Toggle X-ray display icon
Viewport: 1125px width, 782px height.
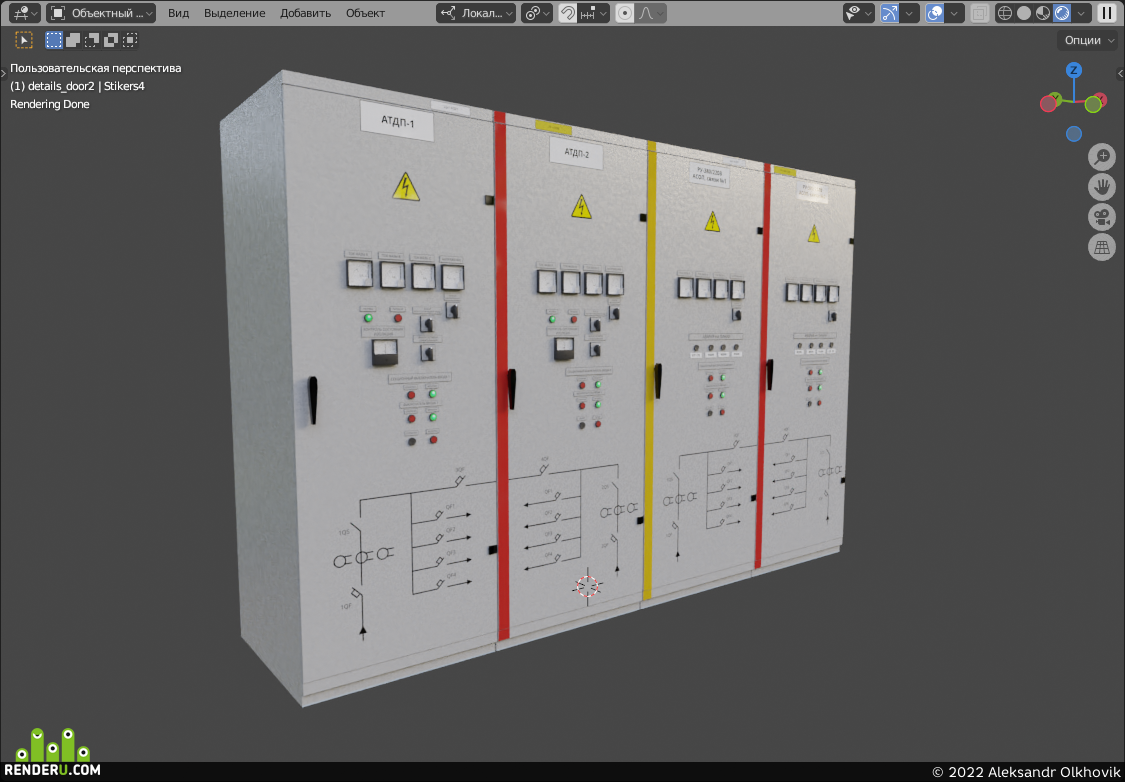(979, 13)
